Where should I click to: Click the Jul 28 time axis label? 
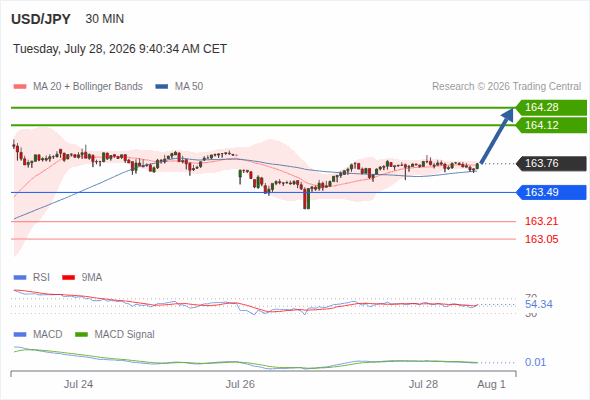423,384
